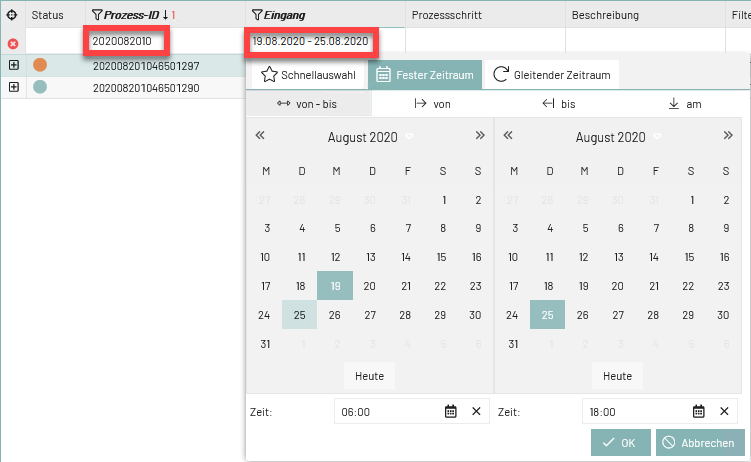Click Prozess-ID cell 202008201046501290
751x462 pixels.
pyautogui.click(x=146, y=88)
